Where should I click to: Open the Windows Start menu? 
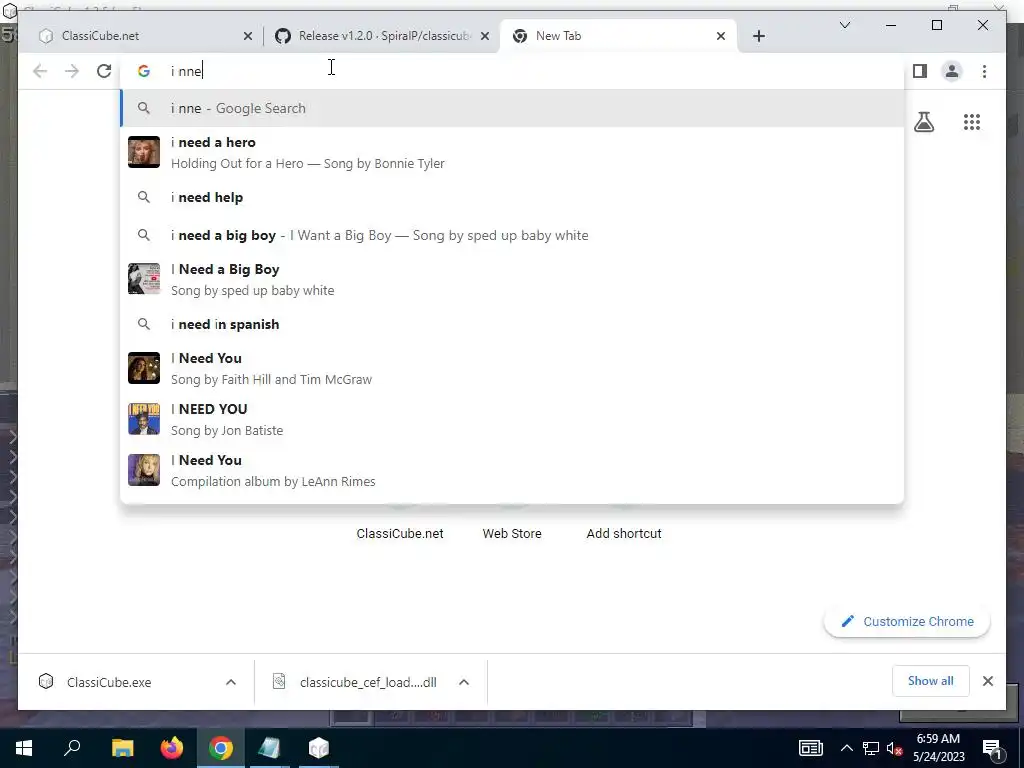(24, 748)
